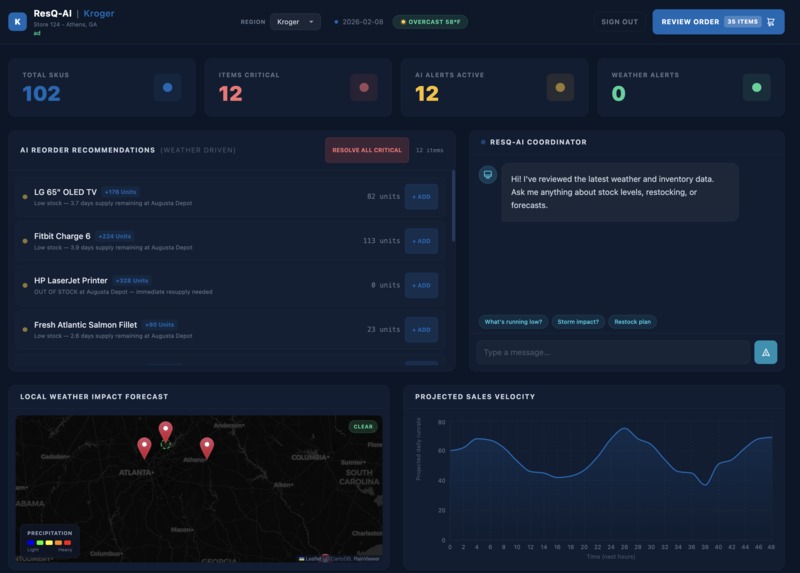
Task: Click Resolve All Critical button
Action: coord(367,150)
